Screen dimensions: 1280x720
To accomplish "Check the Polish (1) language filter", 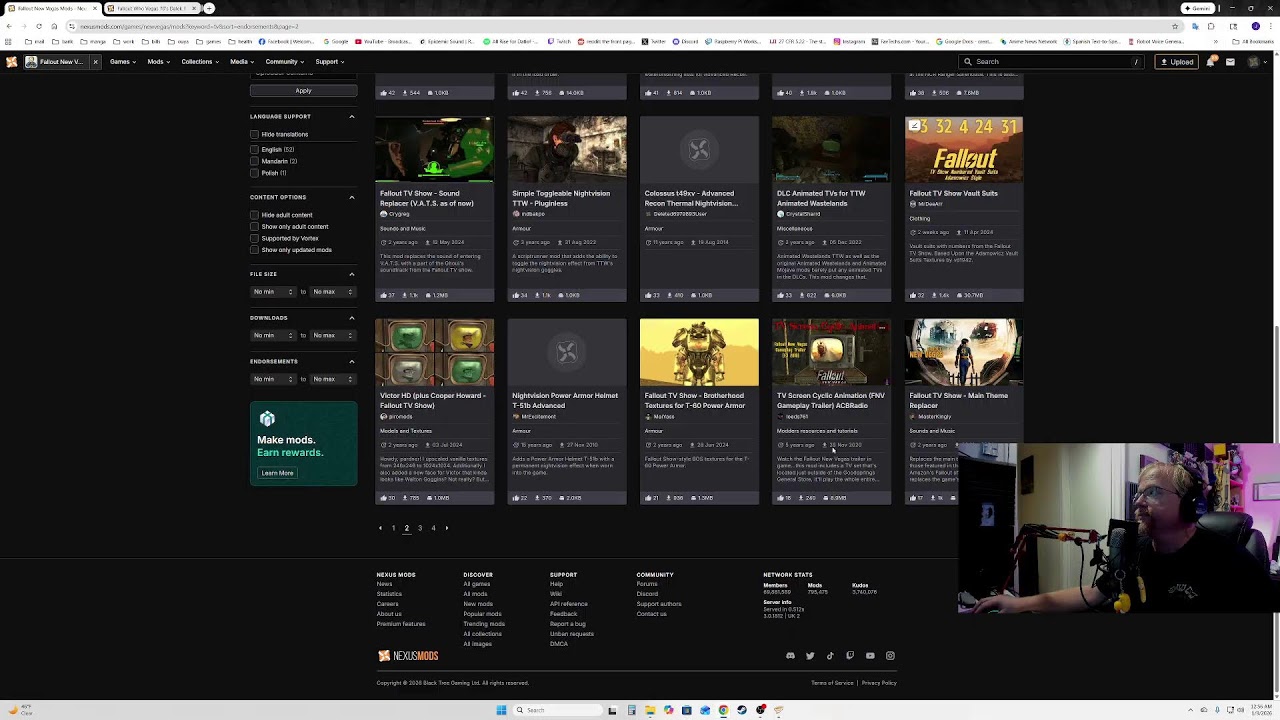I will (255, 173).
